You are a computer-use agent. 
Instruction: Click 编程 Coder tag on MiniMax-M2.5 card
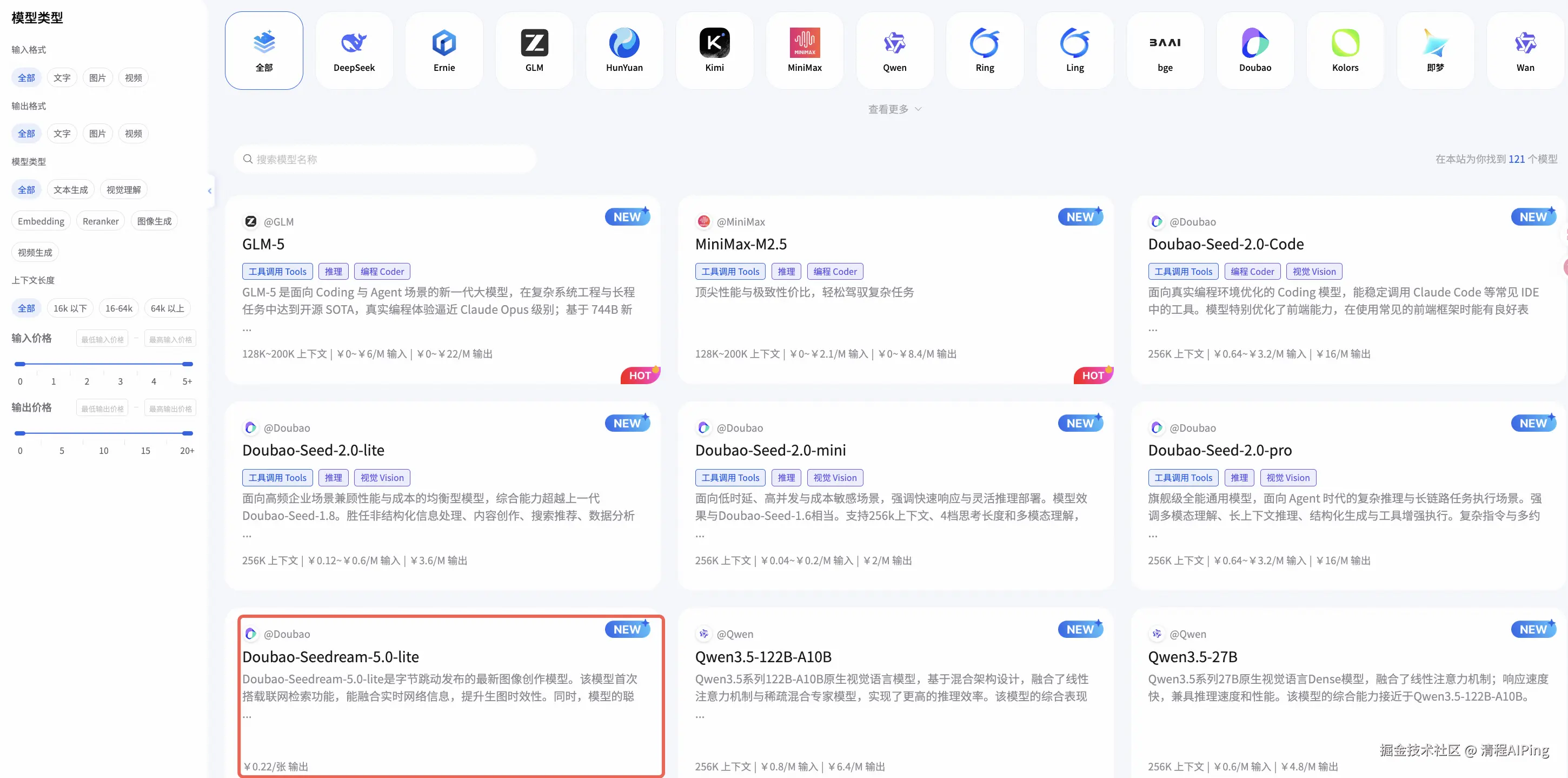coord(835,271)
